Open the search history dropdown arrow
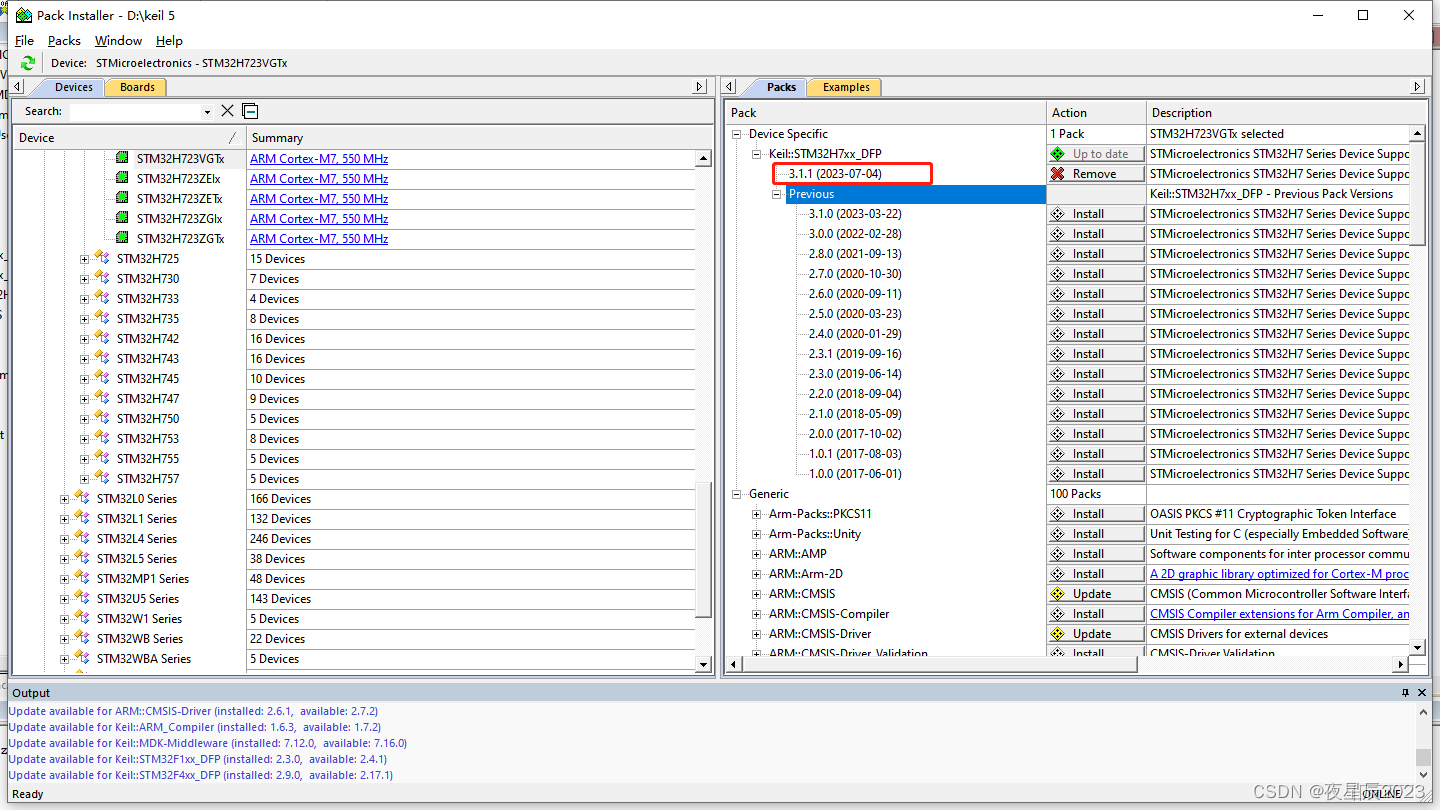The width and height of the screenshot is (1440, 810). (x=207, y=112)
